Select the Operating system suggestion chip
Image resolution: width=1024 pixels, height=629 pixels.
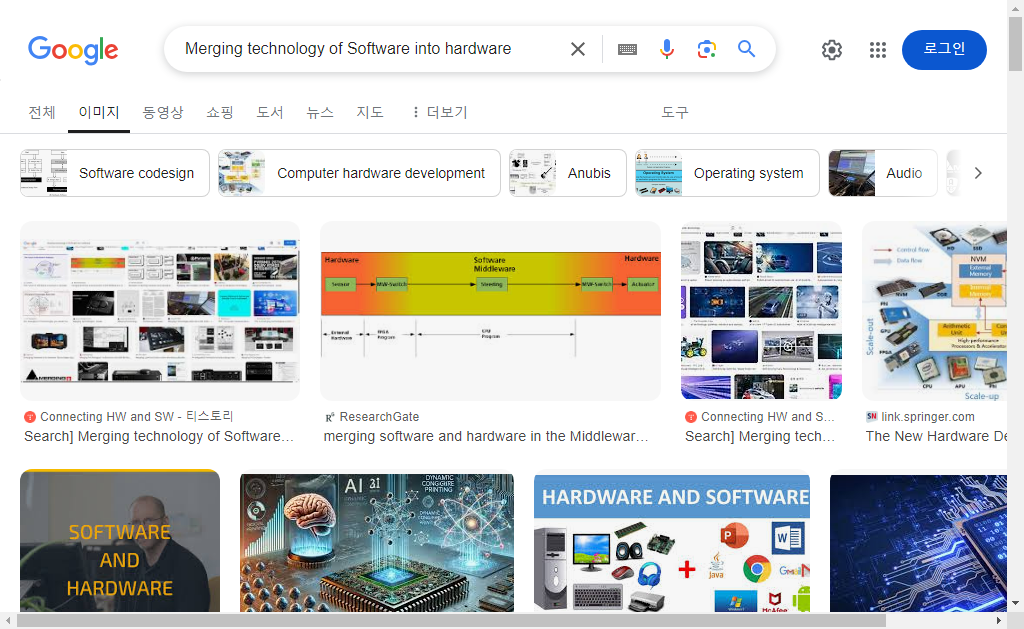727,173
